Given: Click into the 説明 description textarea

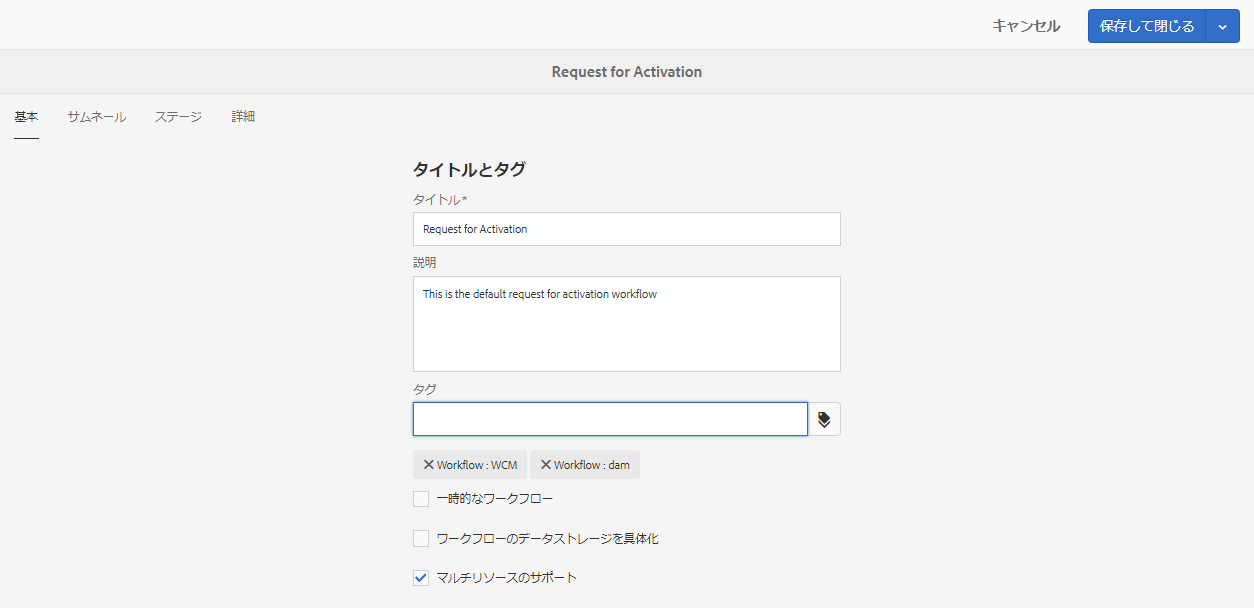Looking at the screenshot, I should (x=626, y=324).
